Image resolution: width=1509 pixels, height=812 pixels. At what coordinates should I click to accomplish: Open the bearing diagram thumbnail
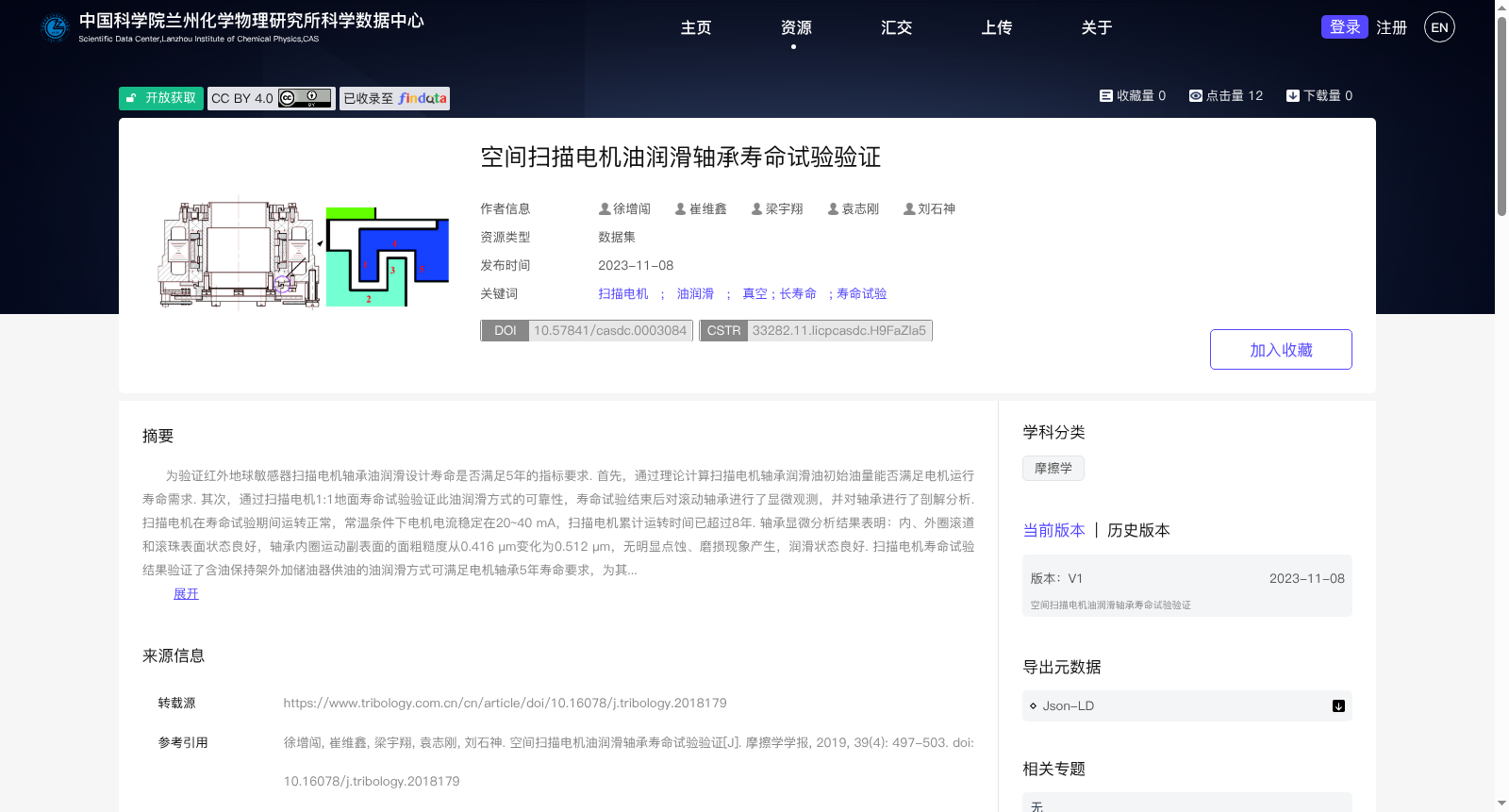point(303,254)
